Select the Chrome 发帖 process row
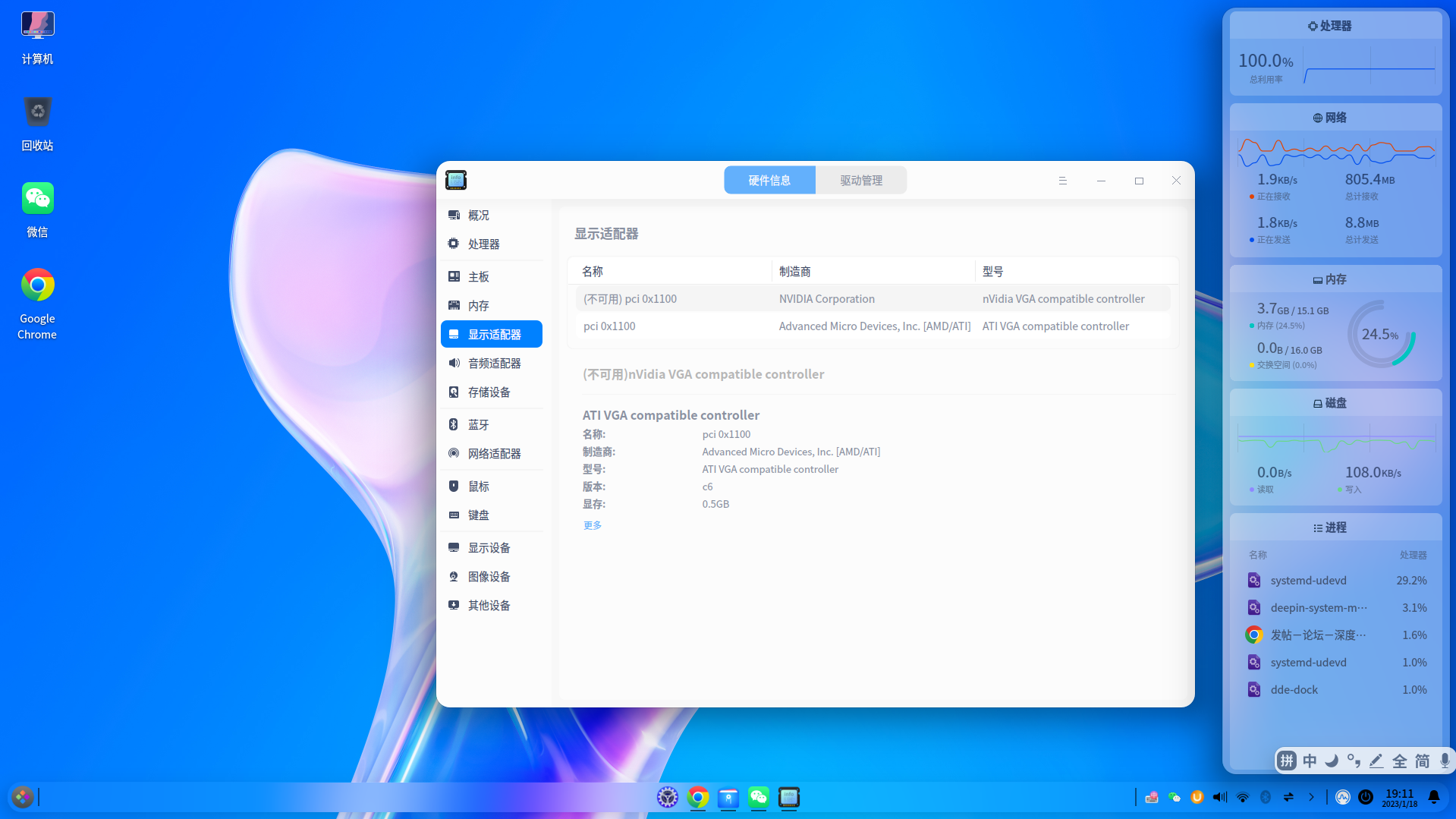This screenshot has width=1456, height=819. (1337, 635)
